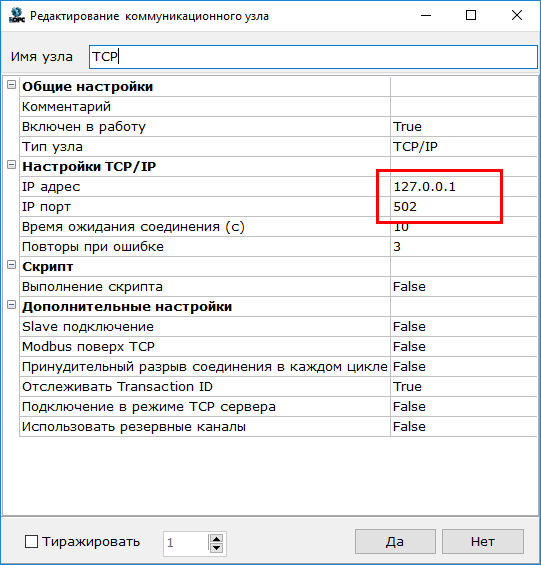This screenshot has width=541, height=565.
Task: Click the Повторы при ошибке label
Action: pyautogui.click(x=93, y=246)
